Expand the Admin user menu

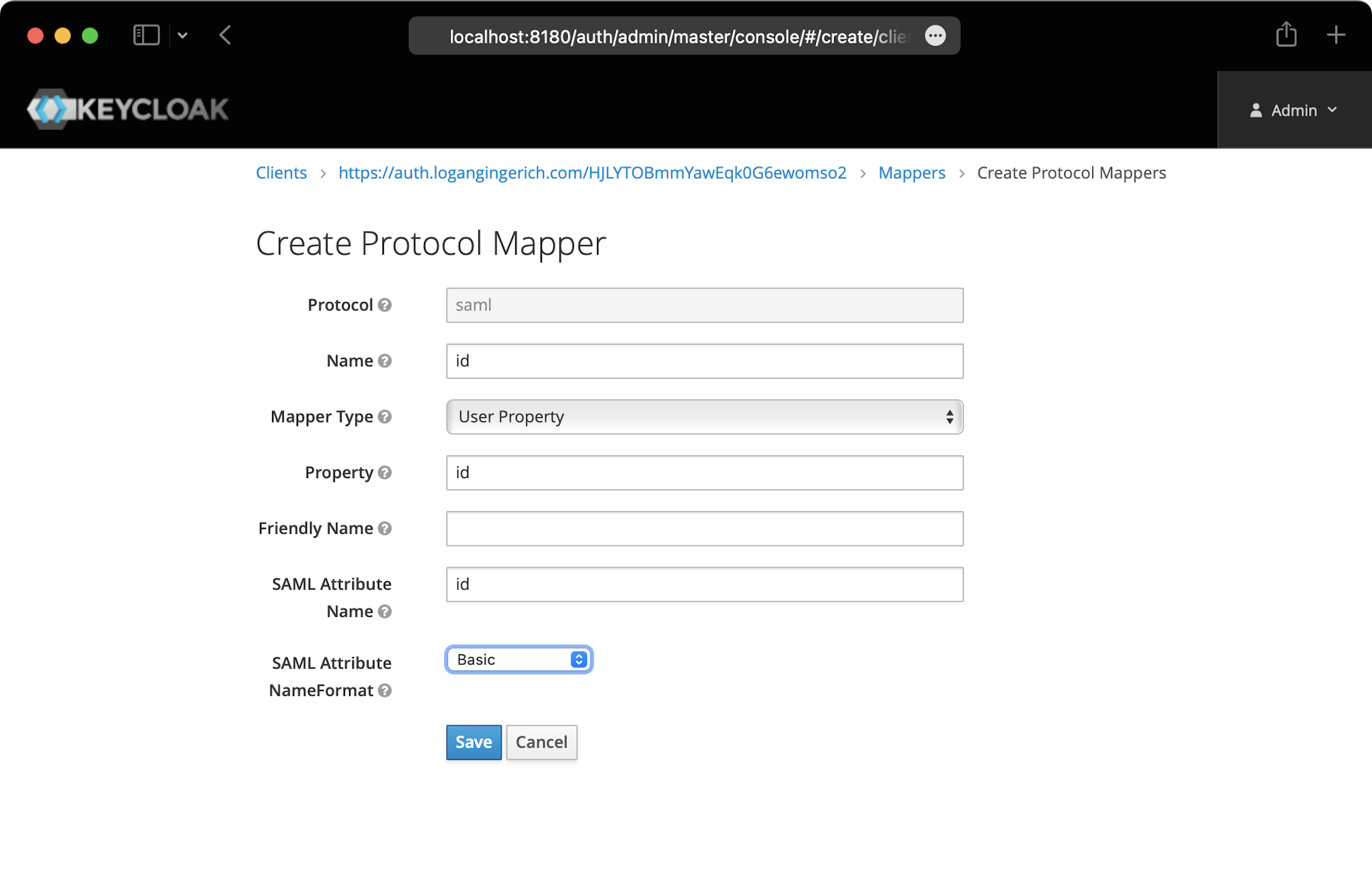coord(1294,111)
